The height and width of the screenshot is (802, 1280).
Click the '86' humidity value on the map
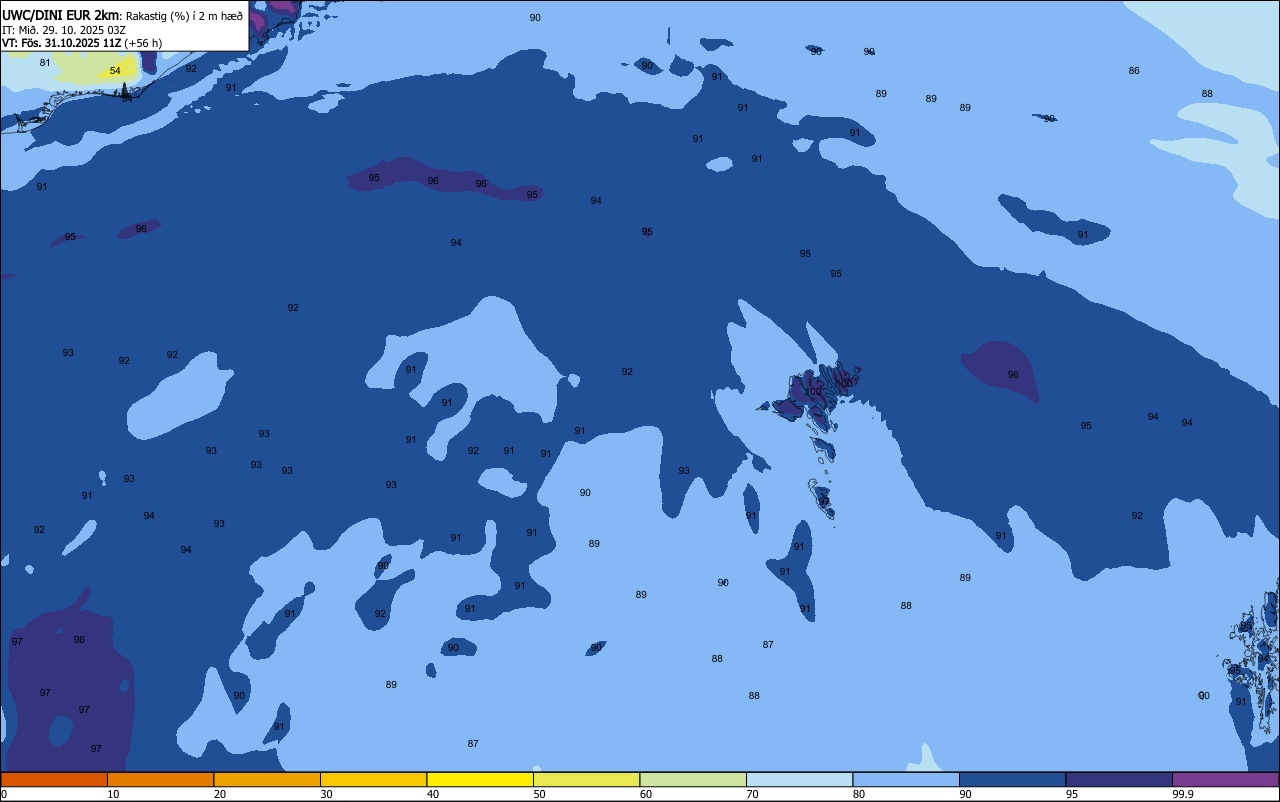click(1134, 71)
